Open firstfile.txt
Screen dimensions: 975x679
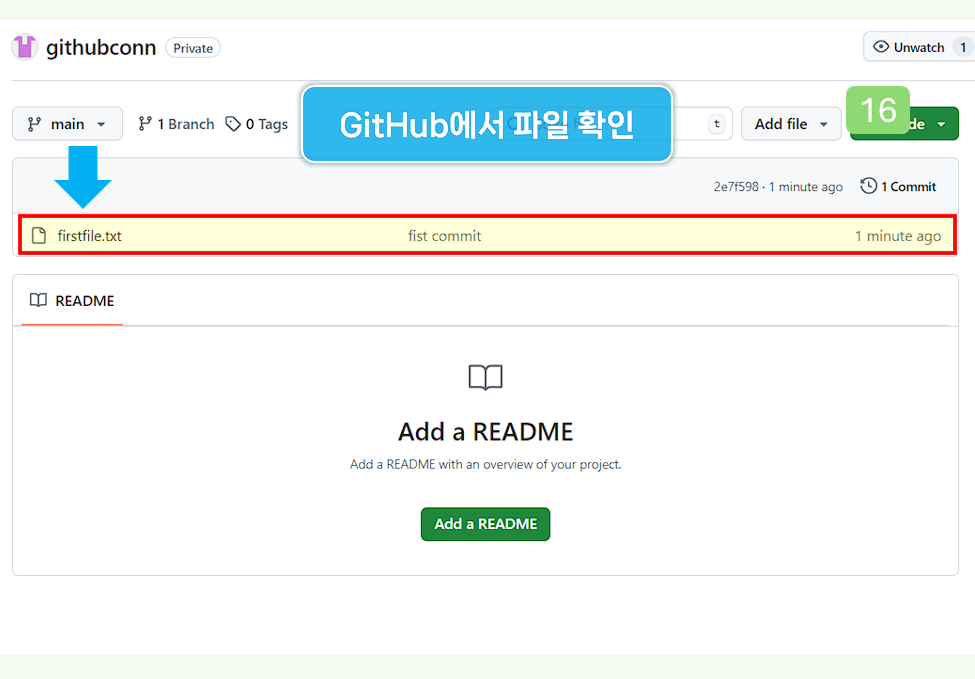click(89, 235)
